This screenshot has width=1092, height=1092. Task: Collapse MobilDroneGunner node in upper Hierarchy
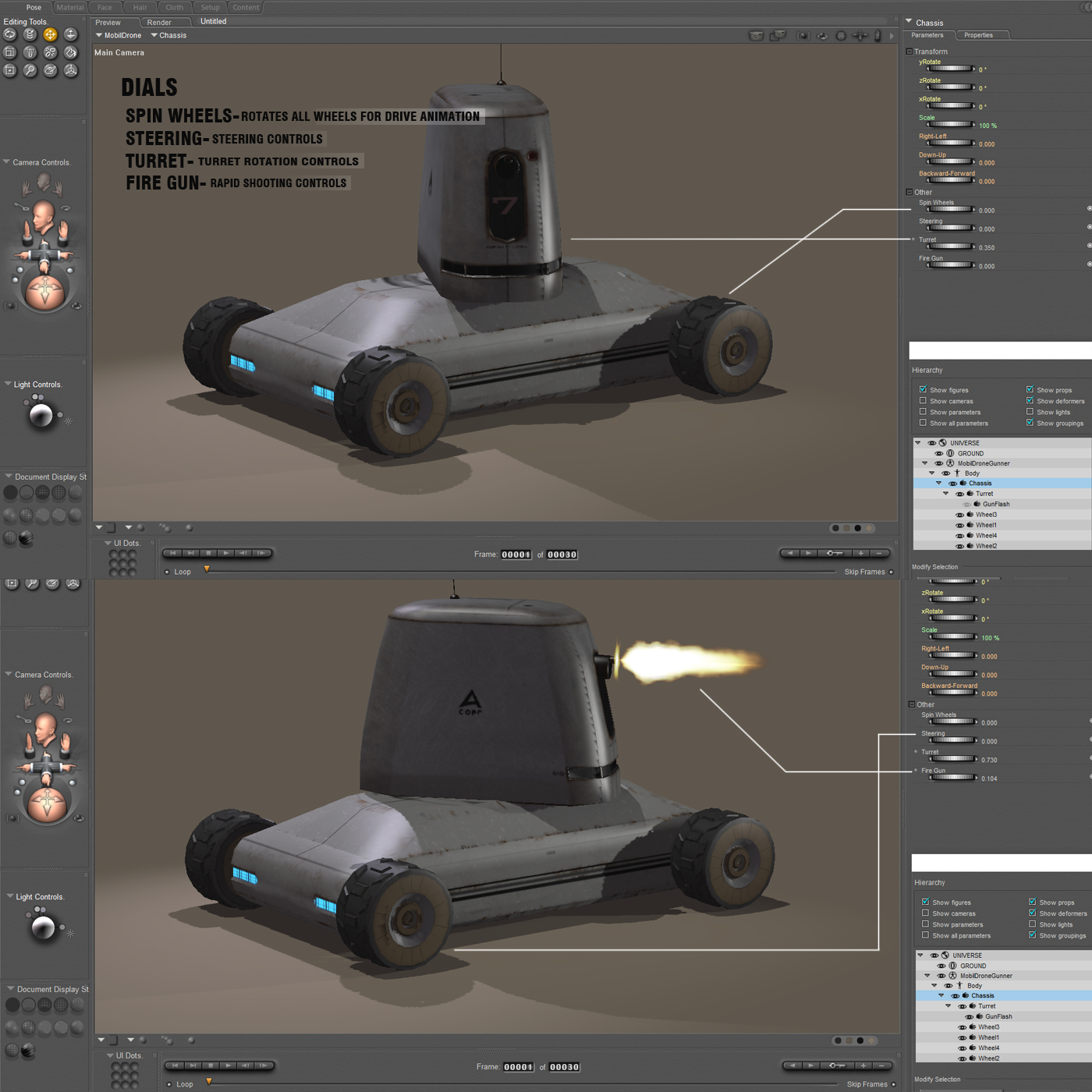[925, 463]
